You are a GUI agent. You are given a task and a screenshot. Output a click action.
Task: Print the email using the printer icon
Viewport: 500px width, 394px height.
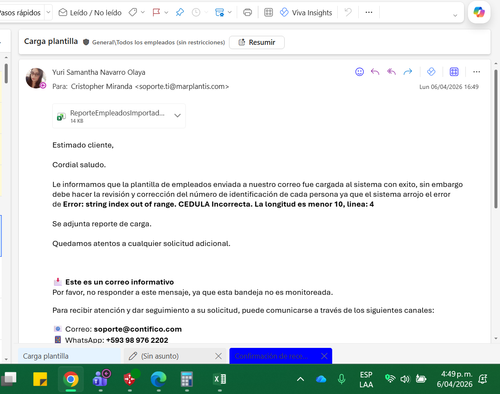coord(247,13)
